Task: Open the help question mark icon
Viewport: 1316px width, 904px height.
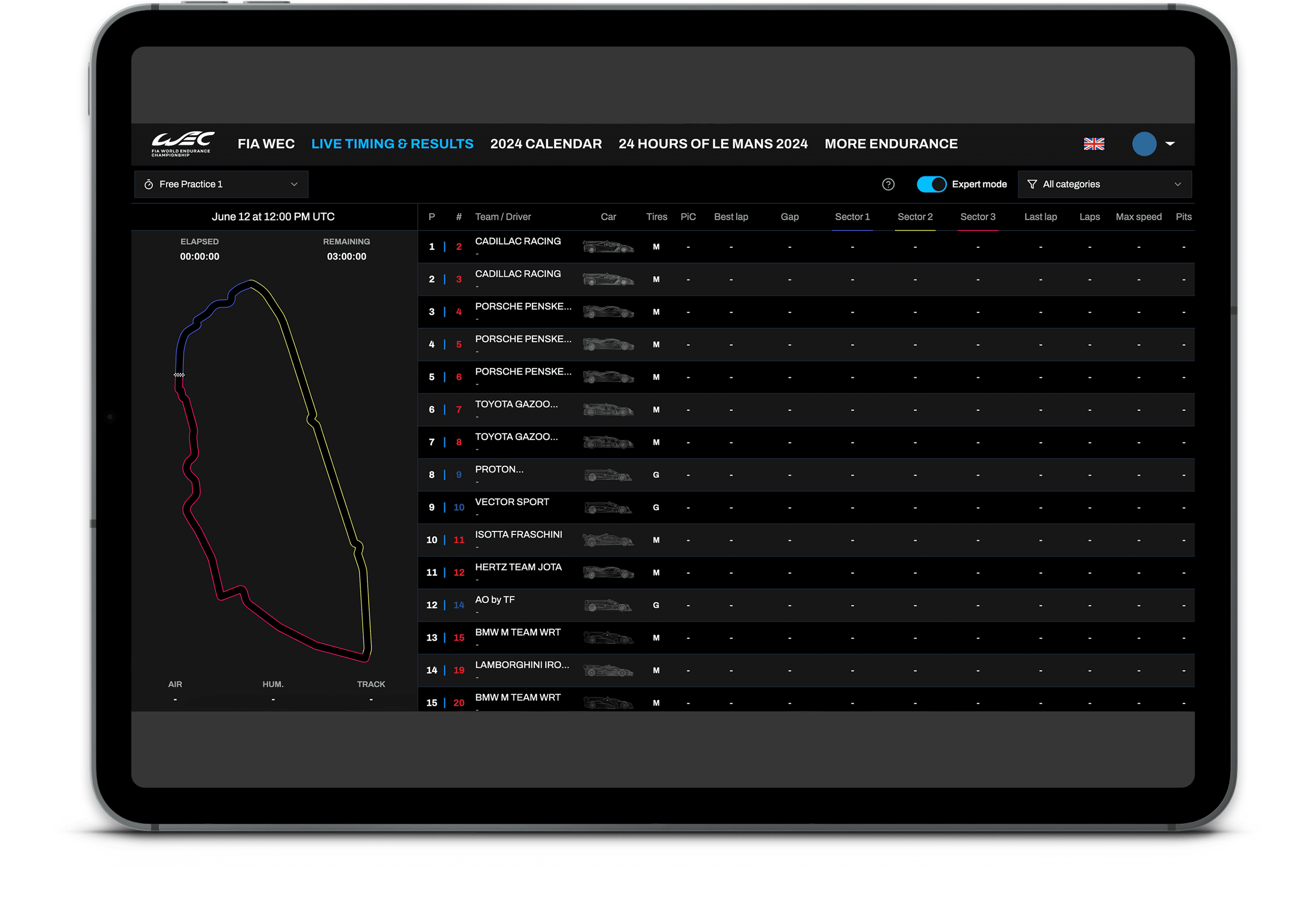Action: tap(888, 184)
